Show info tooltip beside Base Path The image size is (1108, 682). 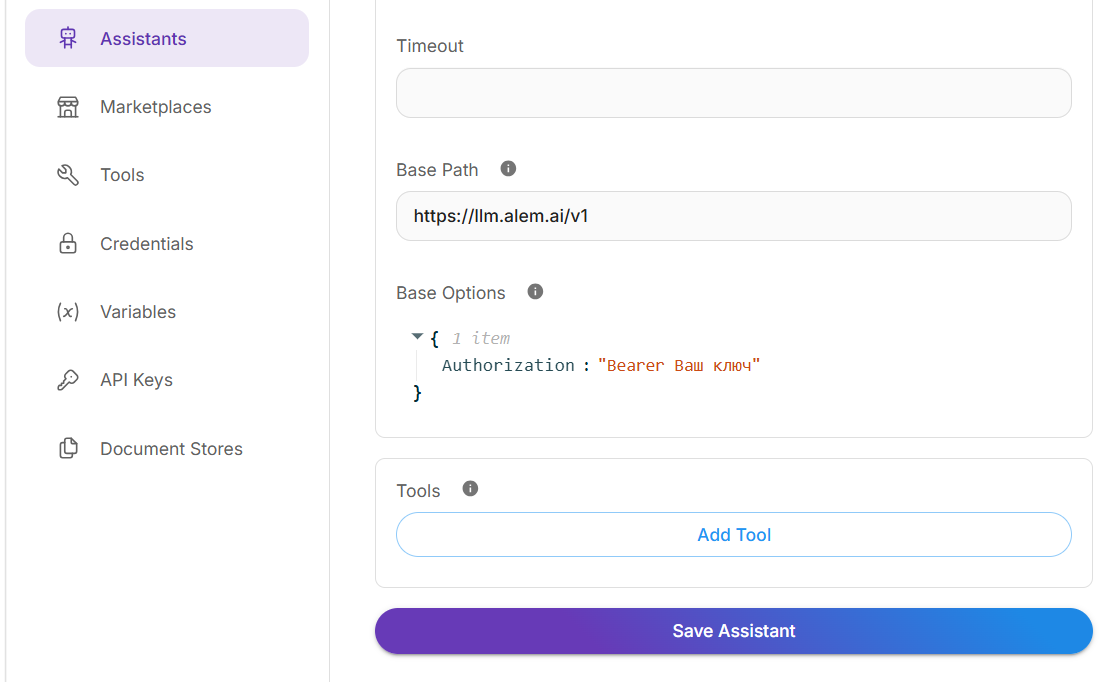(508, 169)
